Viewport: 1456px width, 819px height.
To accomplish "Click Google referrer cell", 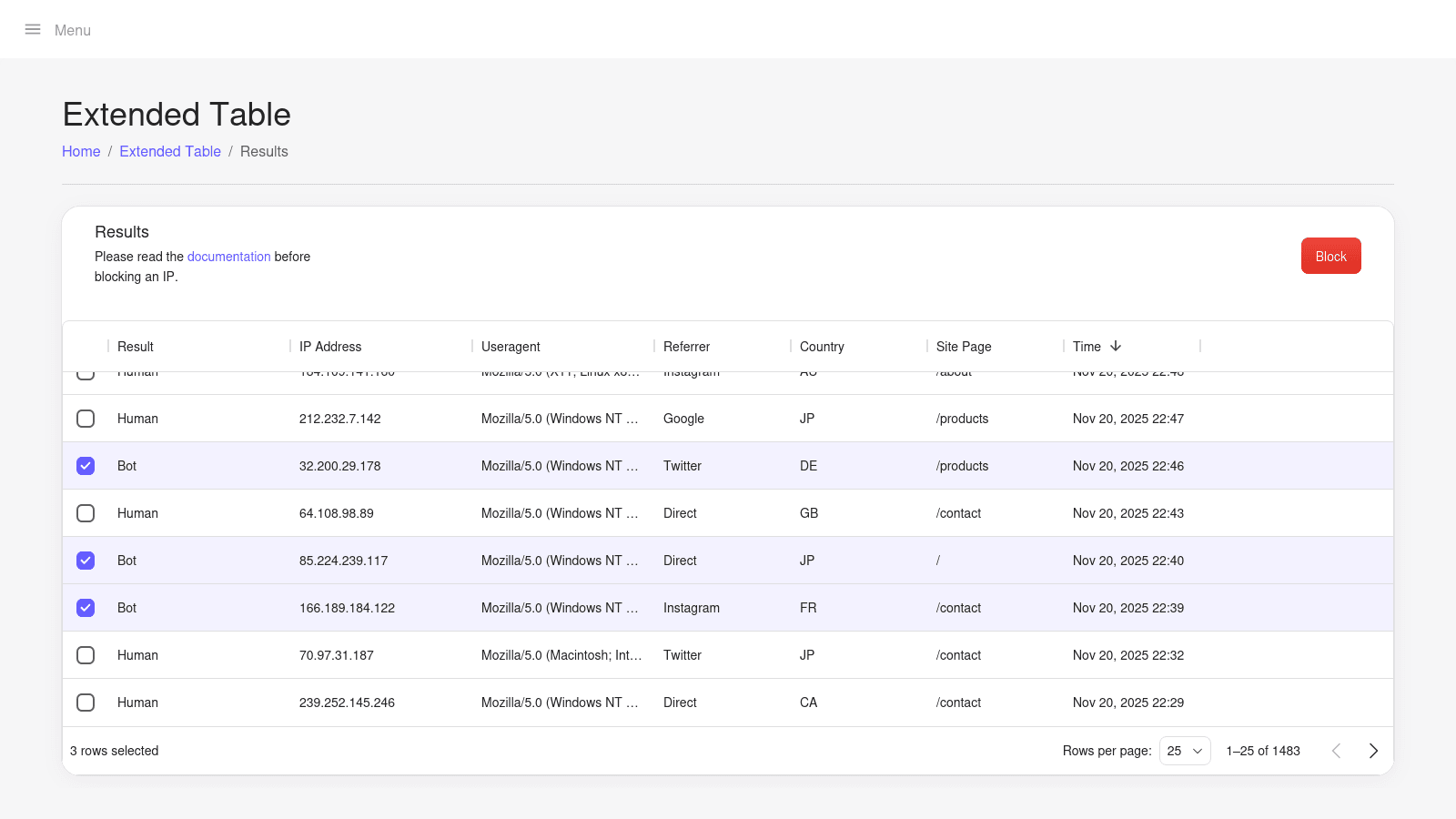I will pos(683,419).
